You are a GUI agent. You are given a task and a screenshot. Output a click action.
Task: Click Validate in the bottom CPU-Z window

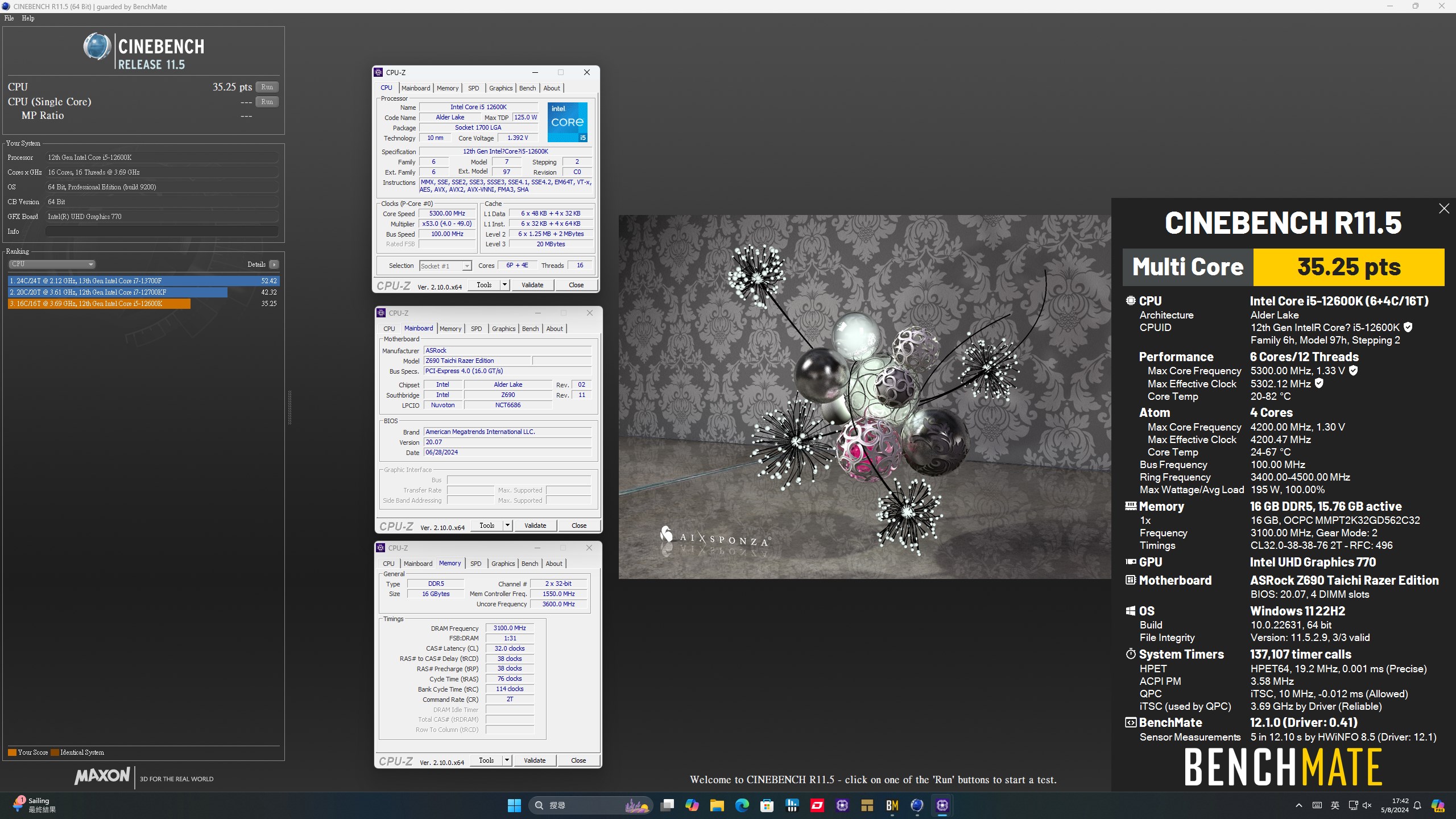535,760
